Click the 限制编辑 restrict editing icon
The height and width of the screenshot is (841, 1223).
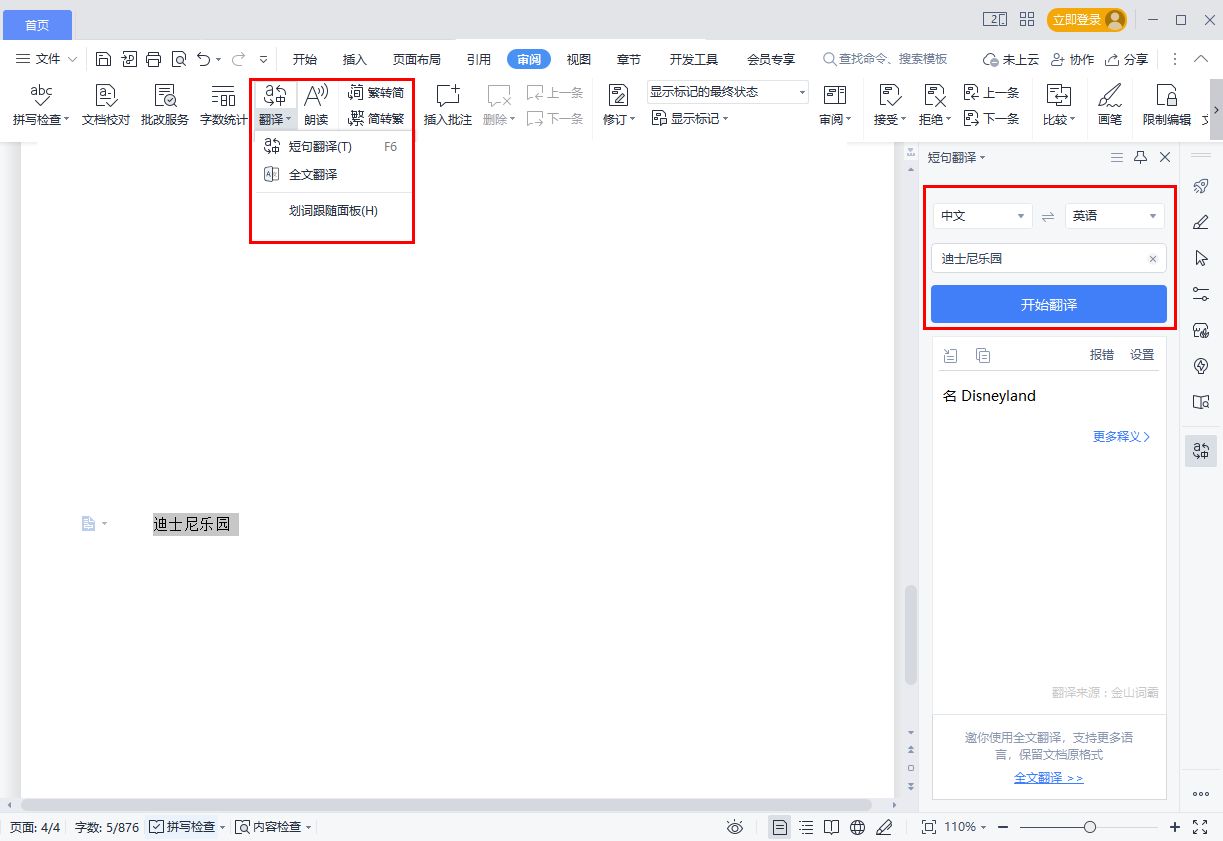tap(1166, 105)
